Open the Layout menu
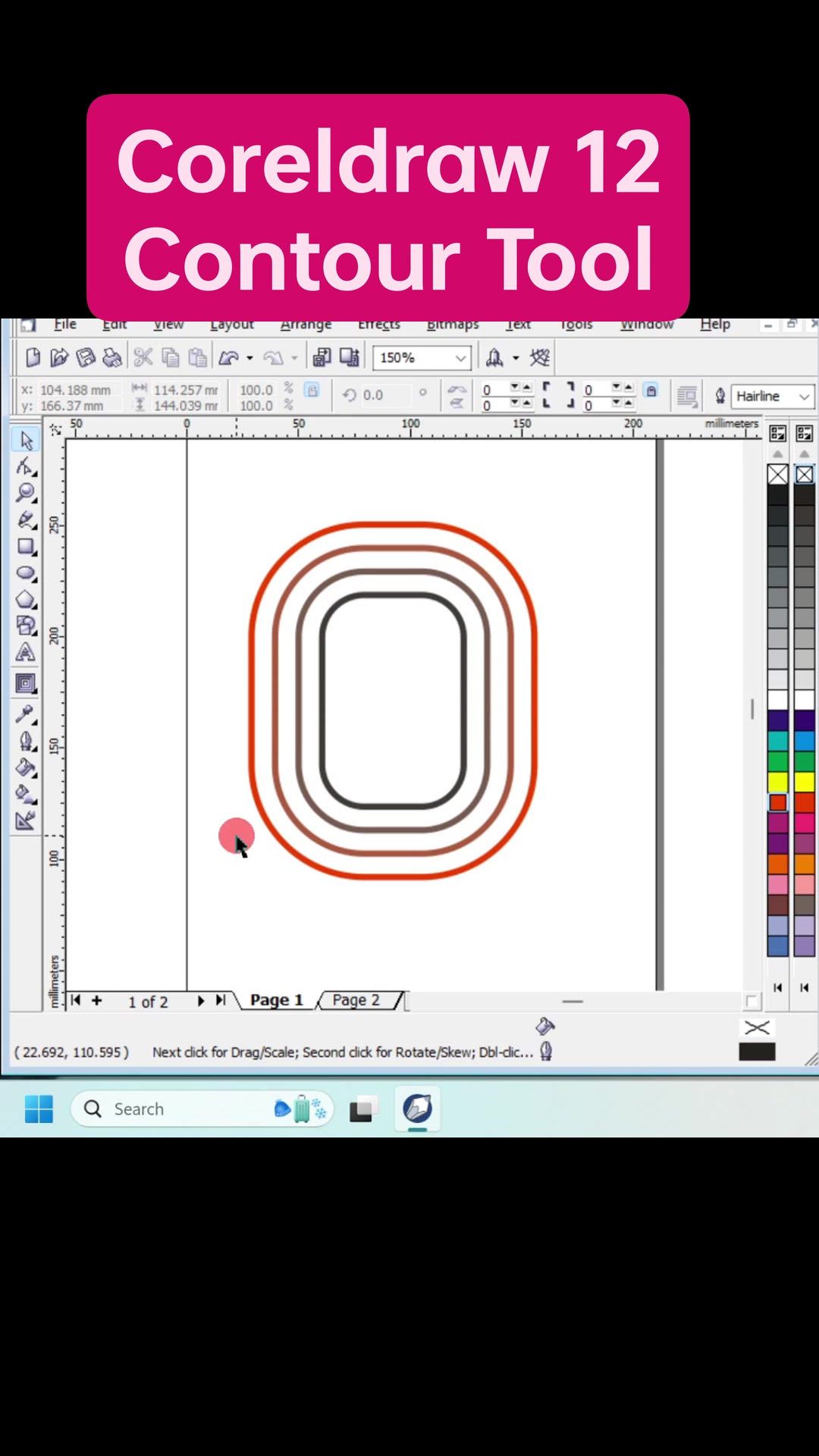Screen dimensions: 819x1456 click(x=232, y=325)
